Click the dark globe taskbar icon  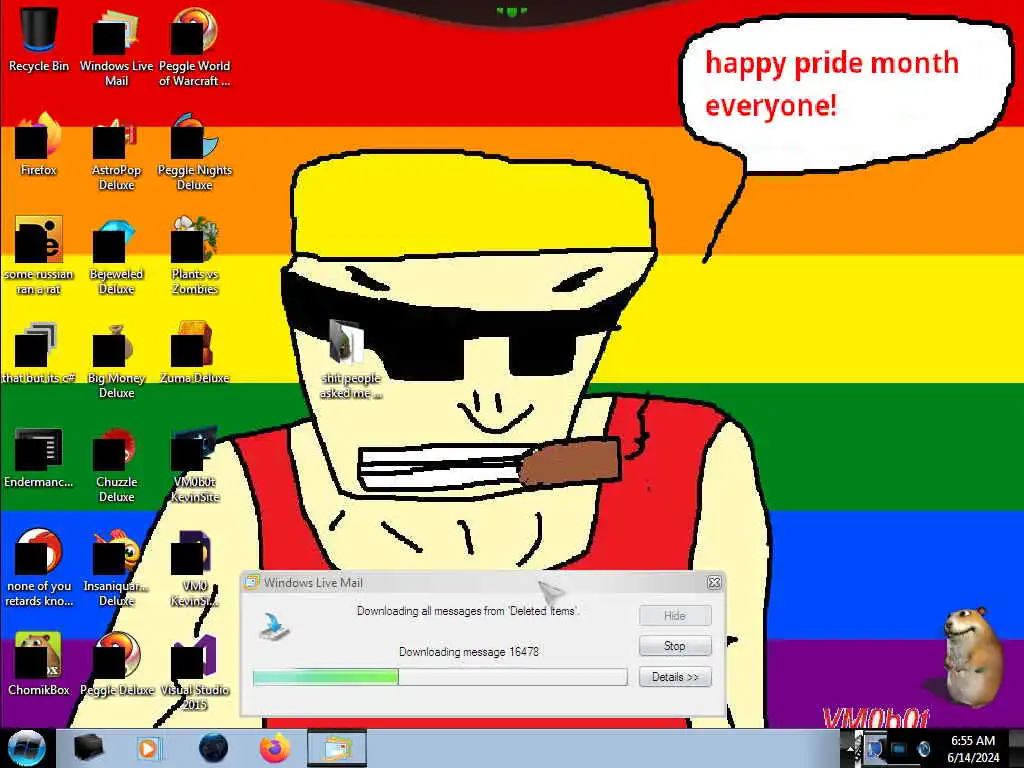coord(213,748)
